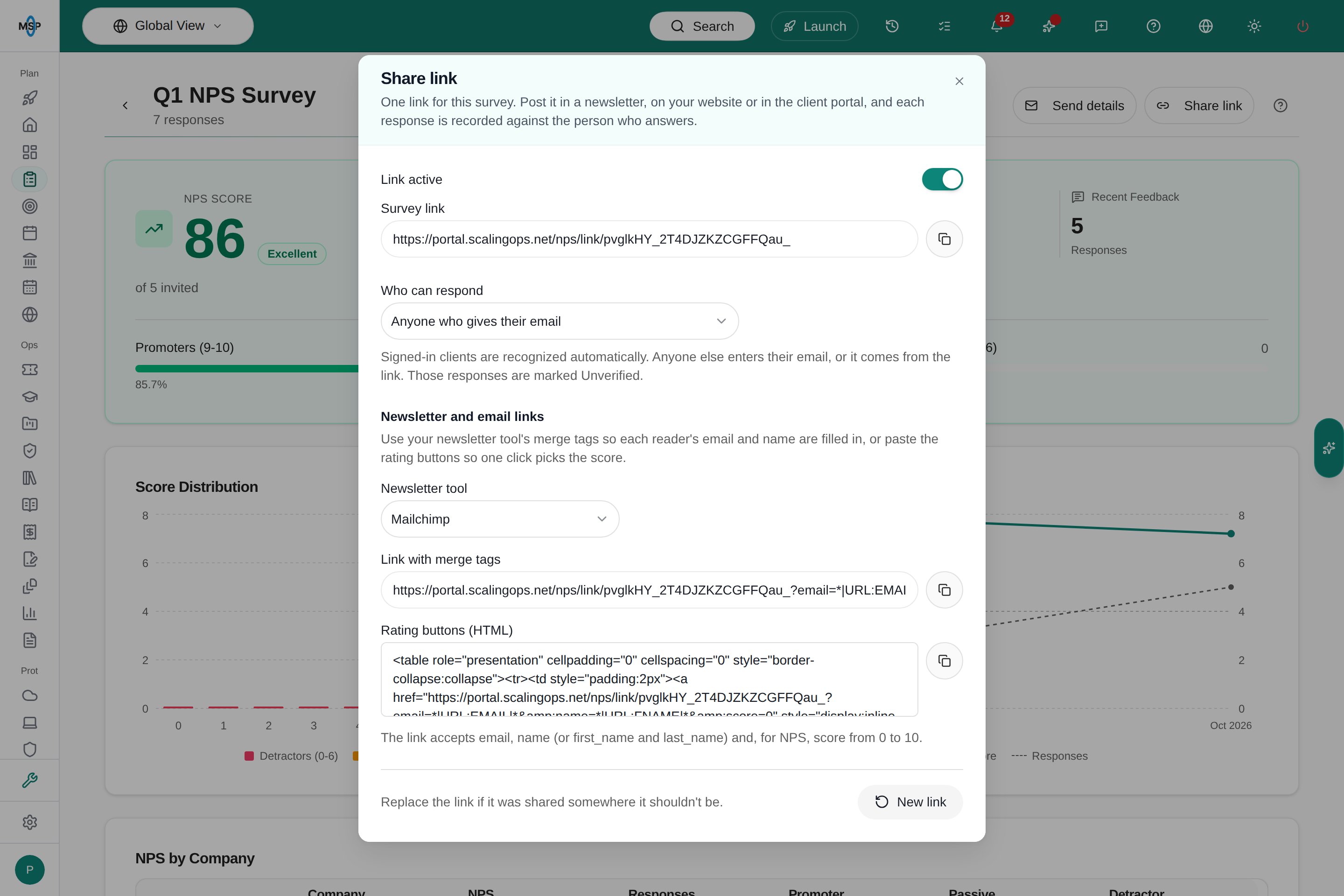
Task: Close the Share link dialog
Action: pos(959,81)
